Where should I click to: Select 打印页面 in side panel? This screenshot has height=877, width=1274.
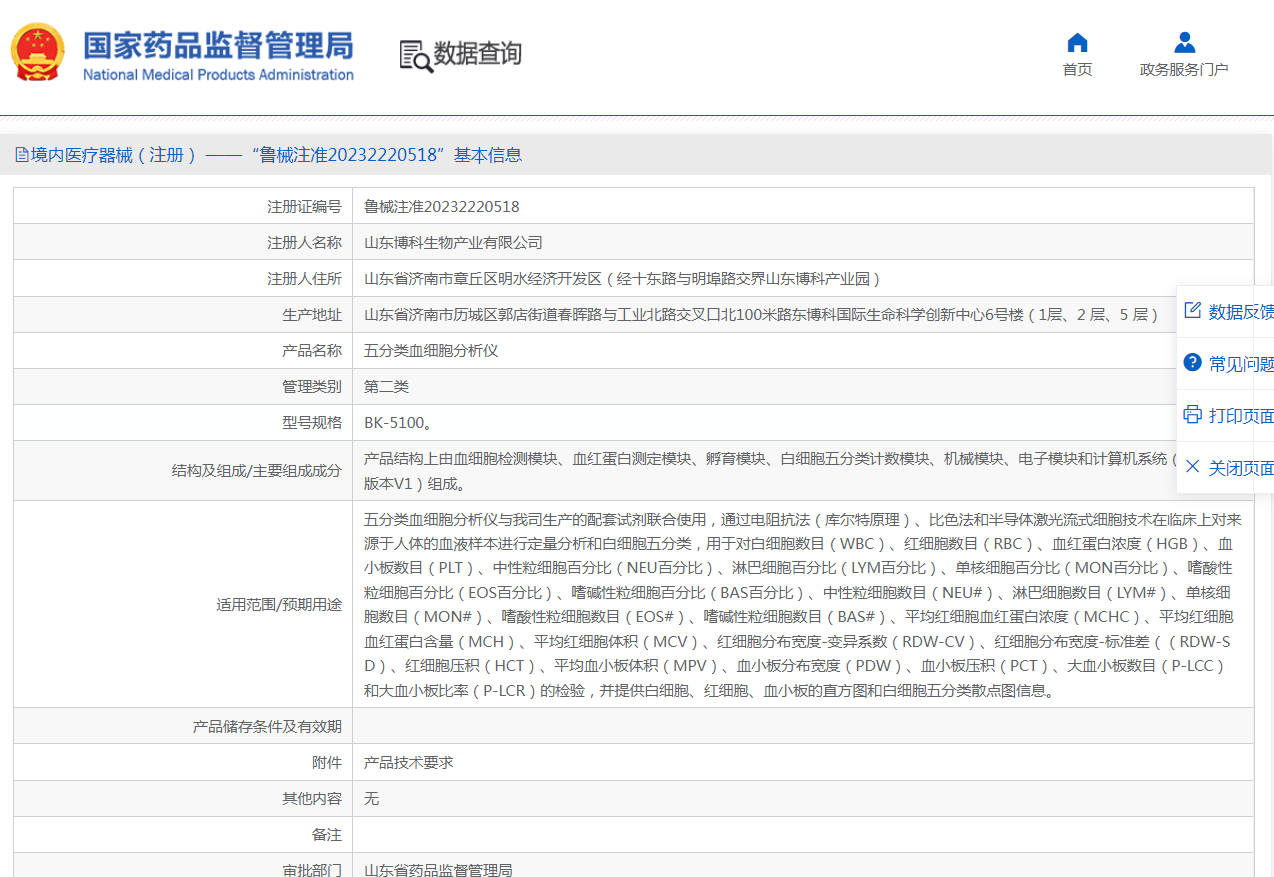[1226, 416]
